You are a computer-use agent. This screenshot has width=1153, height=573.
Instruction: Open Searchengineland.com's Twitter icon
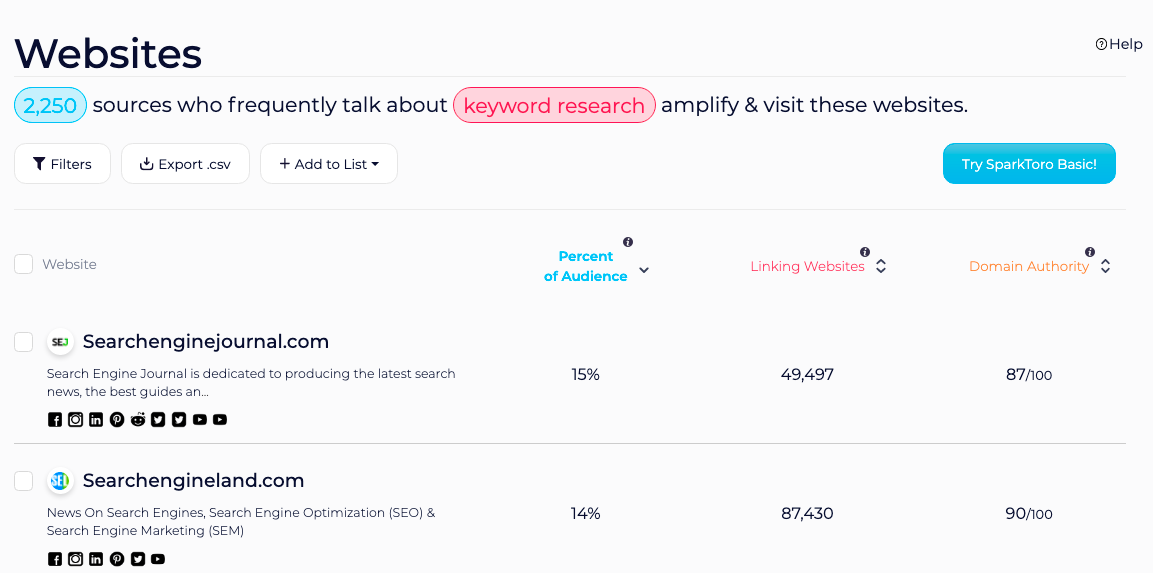pyautogui.click(x=138, y=559)
